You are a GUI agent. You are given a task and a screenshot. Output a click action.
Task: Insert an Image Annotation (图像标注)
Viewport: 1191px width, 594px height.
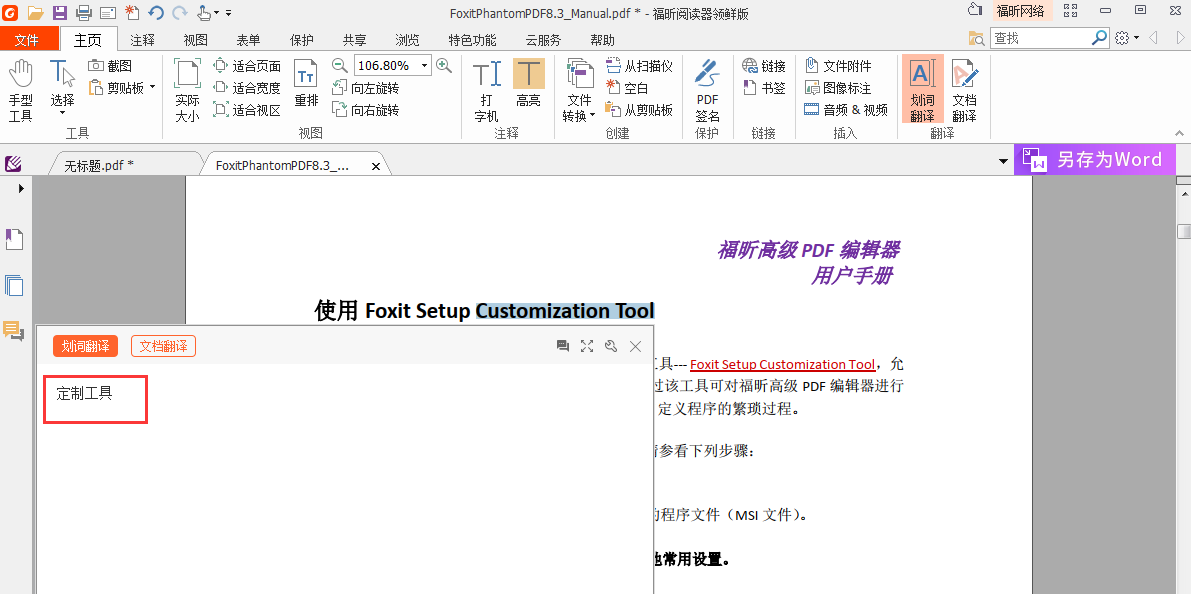(x=838, y=88)
